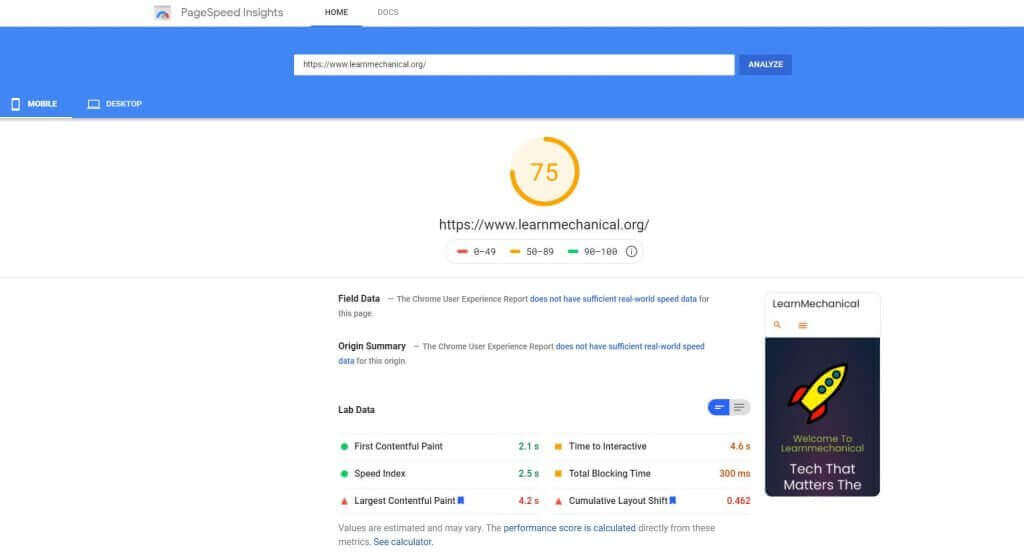Click the desktop monitor icon
Screen dimensions: 1024x559
pos(94,104)
